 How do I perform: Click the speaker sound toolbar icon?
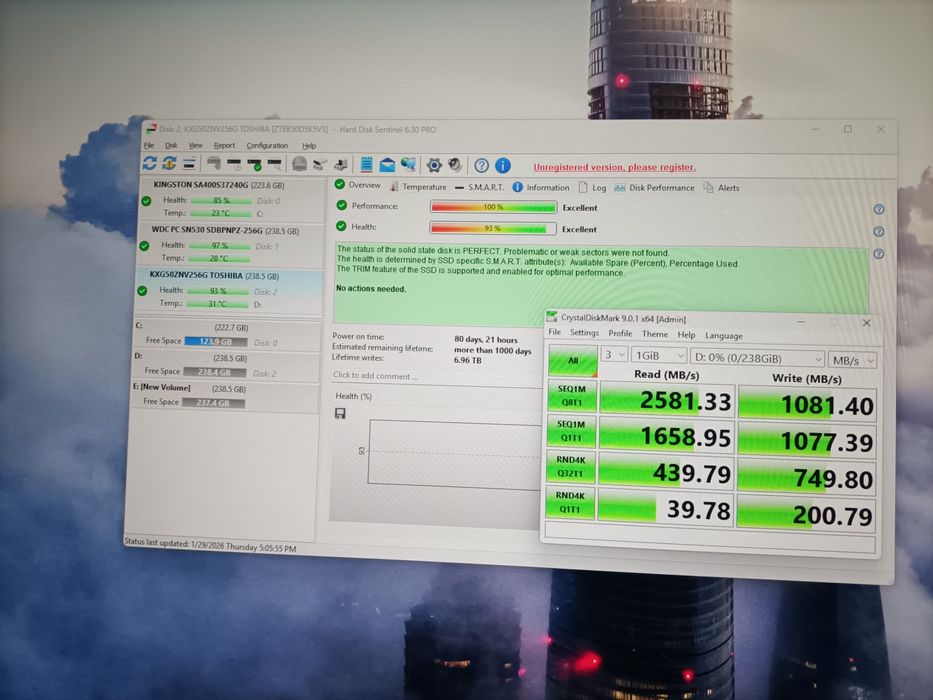point(455,165)
